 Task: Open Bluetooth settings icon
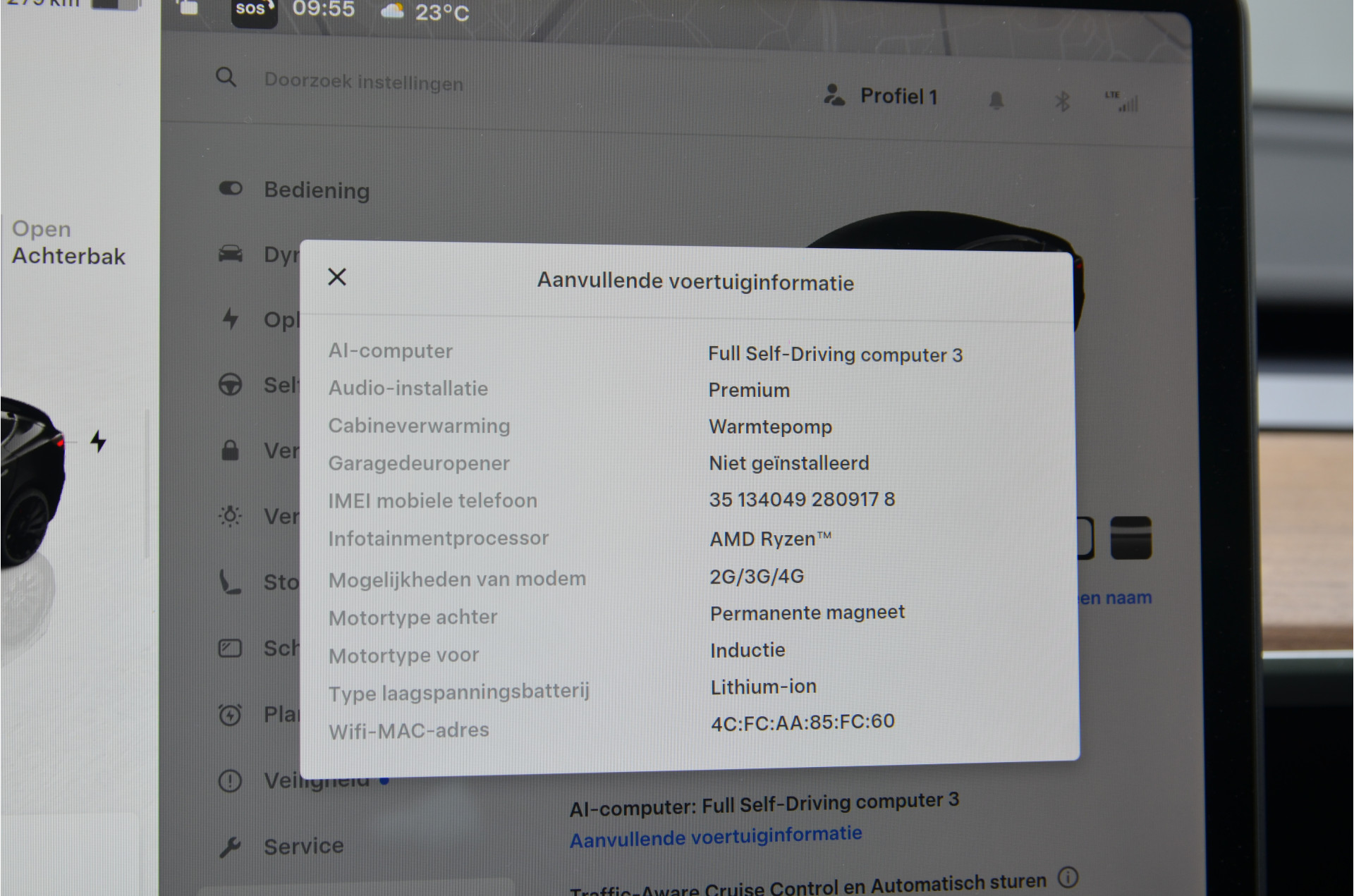(x=1062, y=102)
